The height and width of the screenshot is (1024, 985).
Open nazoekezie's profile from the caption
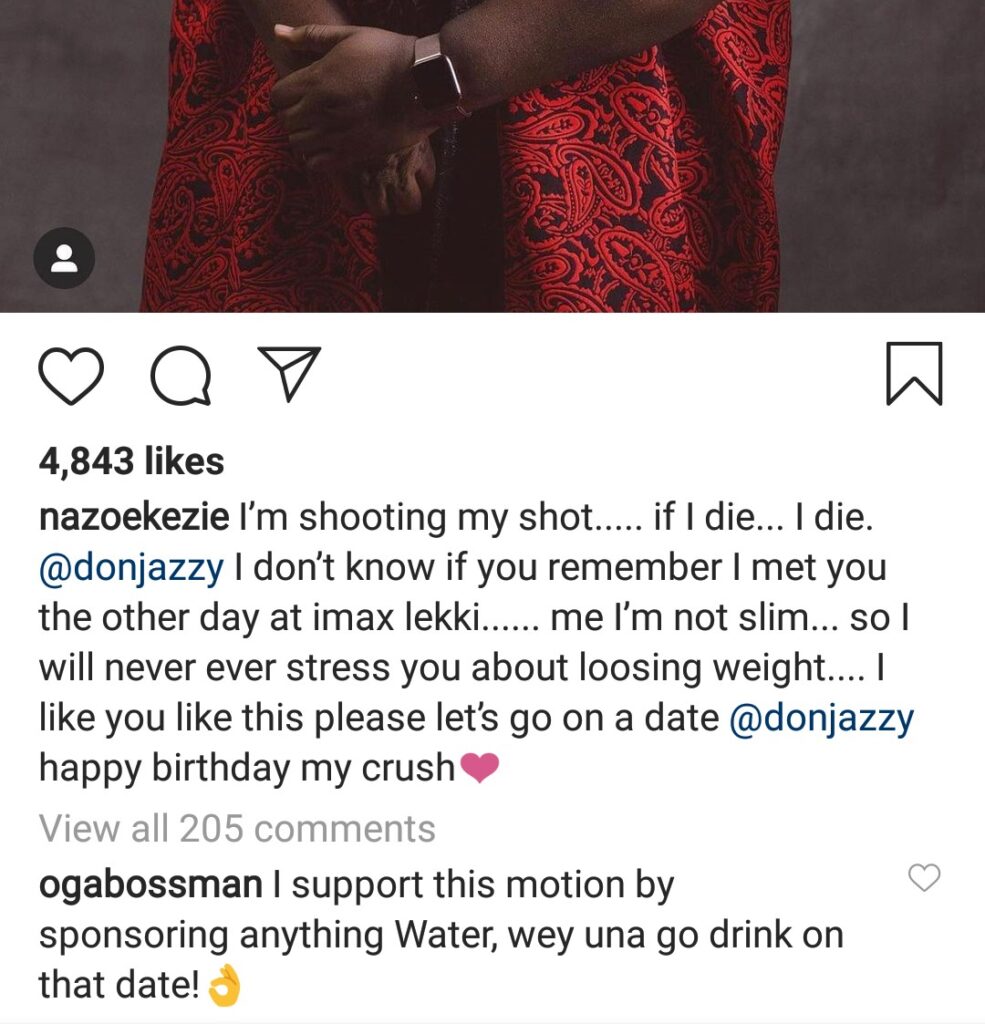[x=134, y=517]
